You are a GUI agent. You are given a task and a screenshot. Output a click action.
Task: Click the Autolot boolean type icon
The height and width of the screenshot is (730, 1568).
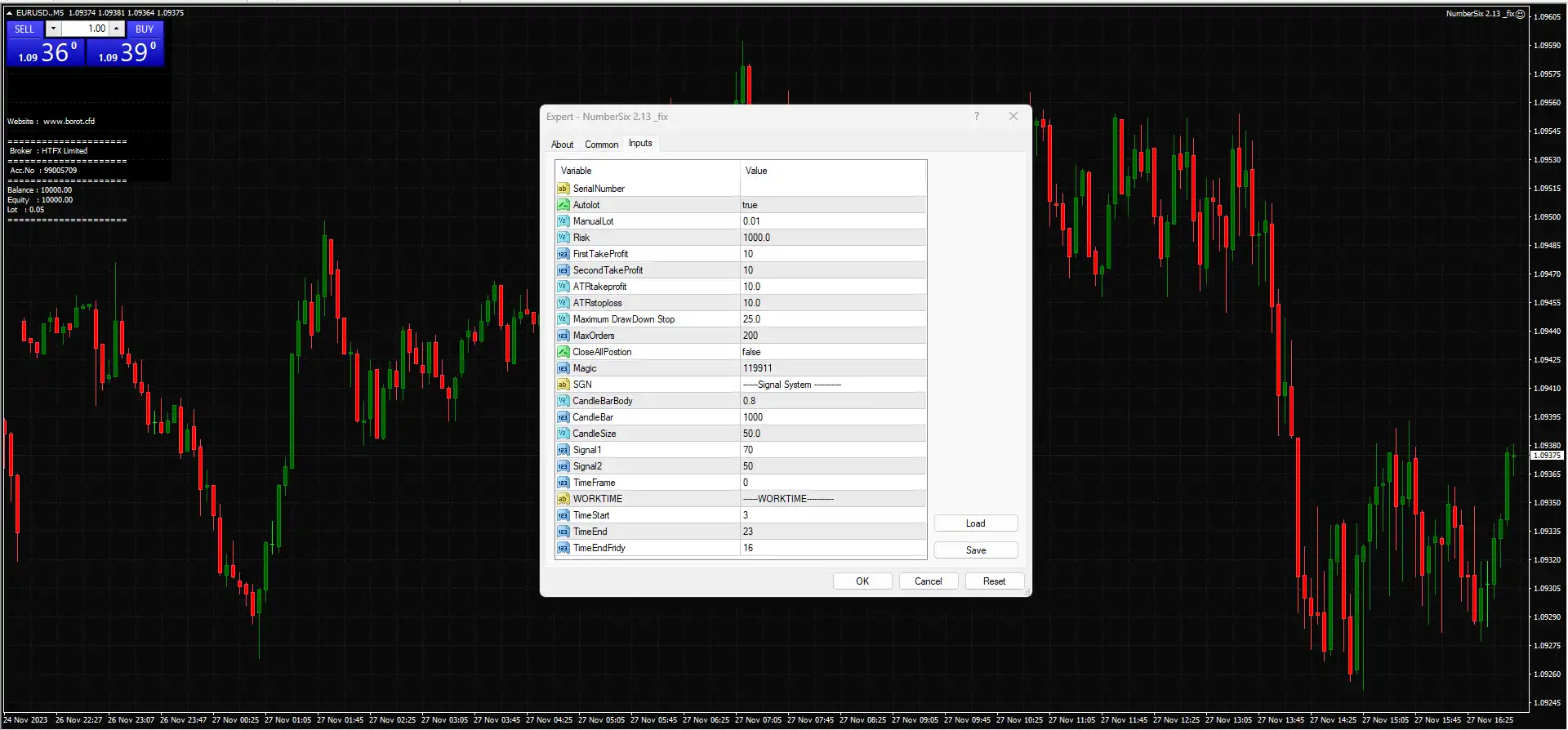point(563,205)
